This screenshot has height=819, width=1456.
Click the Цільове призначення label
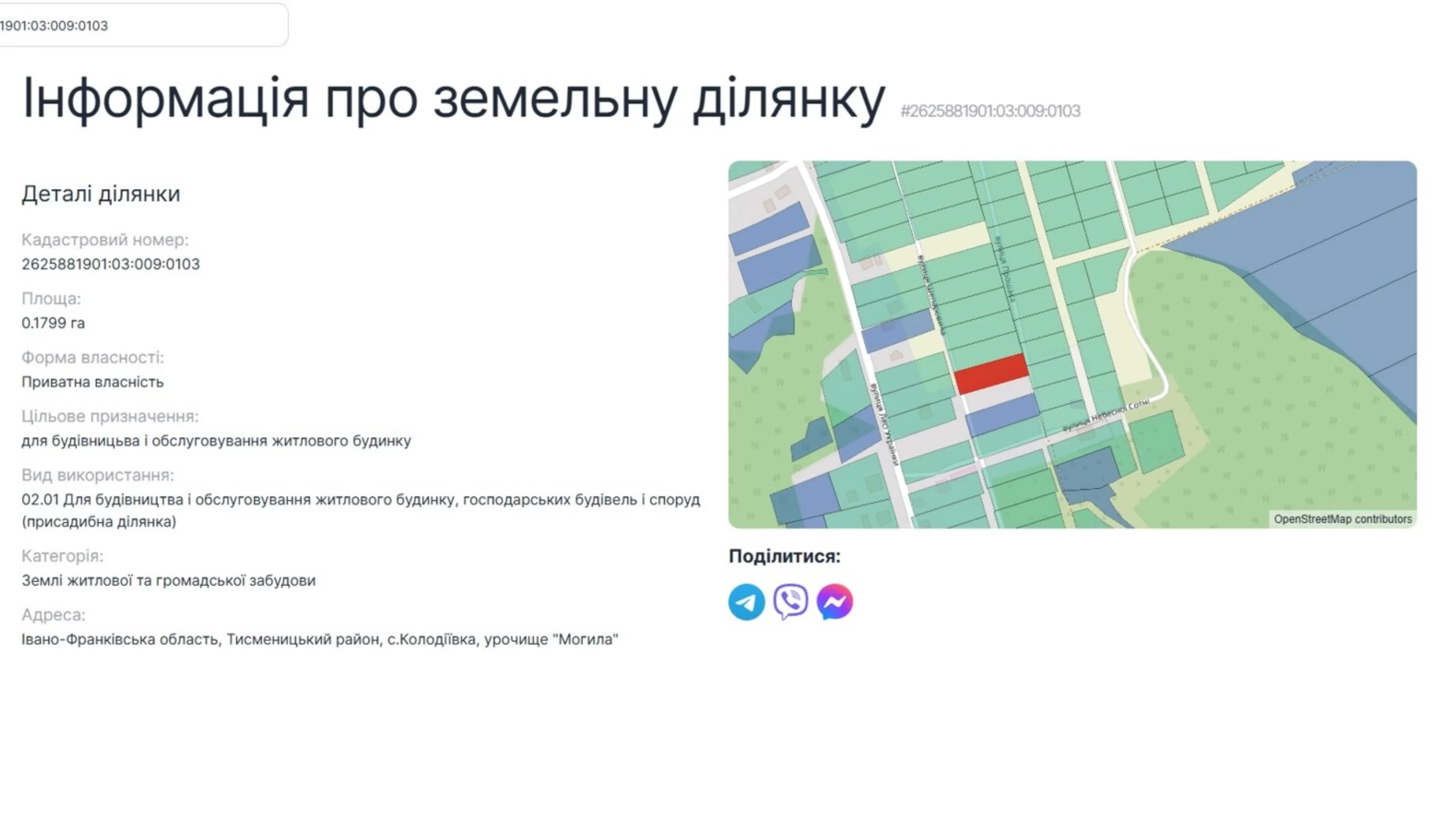(x=110, y=417)
